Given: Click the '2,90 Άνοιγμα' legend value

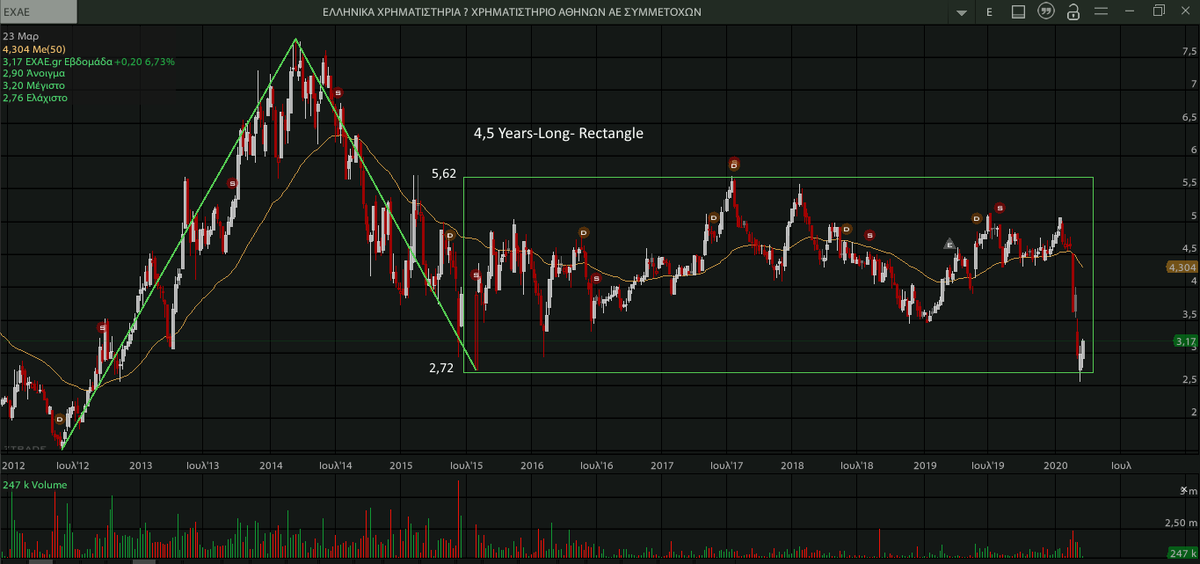Looking at the screenshot, I should click(34, 73).
